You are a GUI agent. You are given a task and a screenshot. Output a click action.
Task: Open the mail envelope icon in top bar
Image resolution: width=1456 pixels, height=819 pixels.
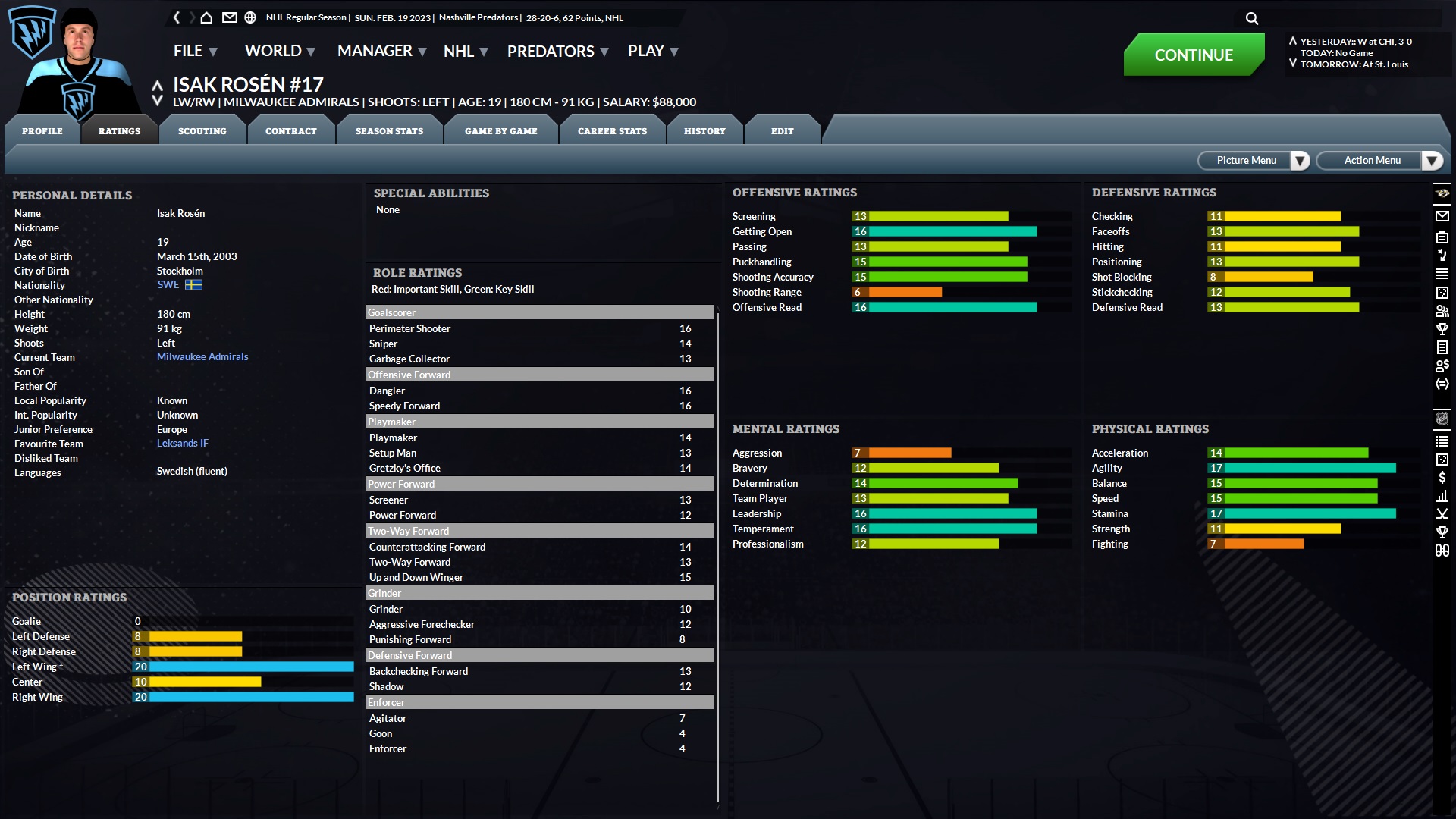tap(229, 17)
